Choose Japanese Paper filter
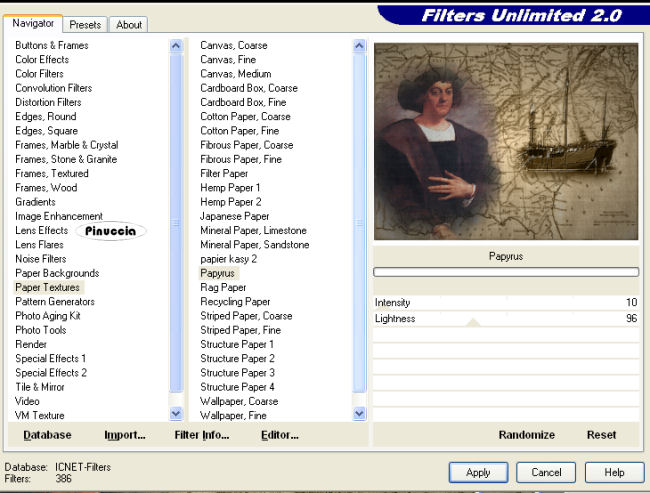The width and height of the screenshot is (650, 493). coord(235,216)
